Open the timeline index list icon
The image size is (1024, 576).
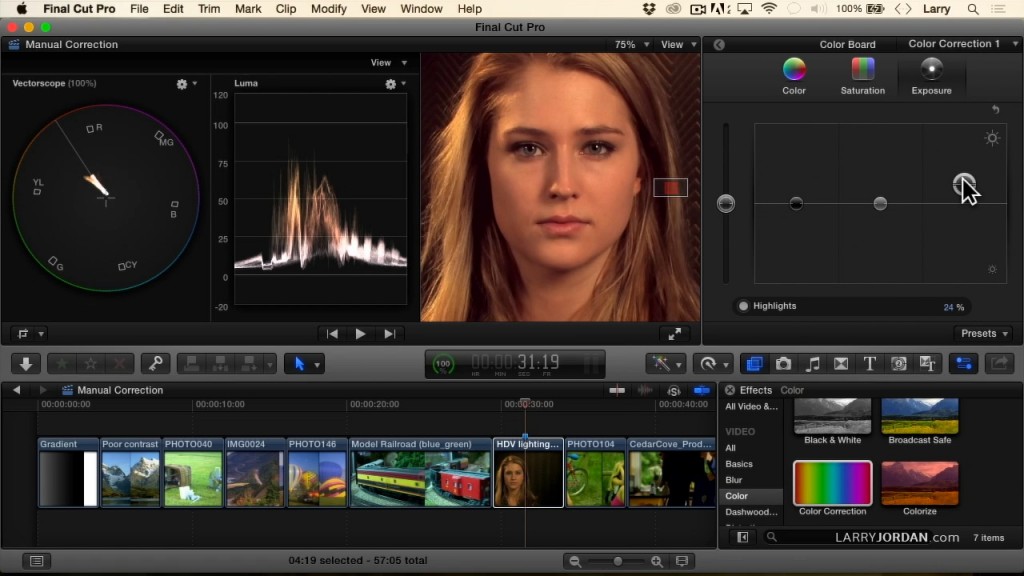pos(37,561)
